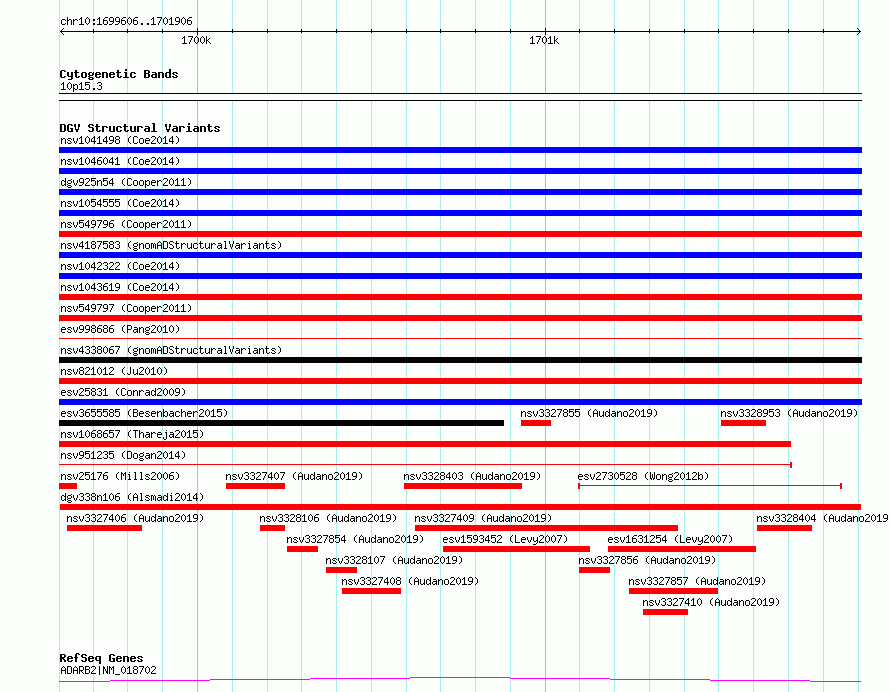Click the 1701k ruler tick label

coord(544,40)
